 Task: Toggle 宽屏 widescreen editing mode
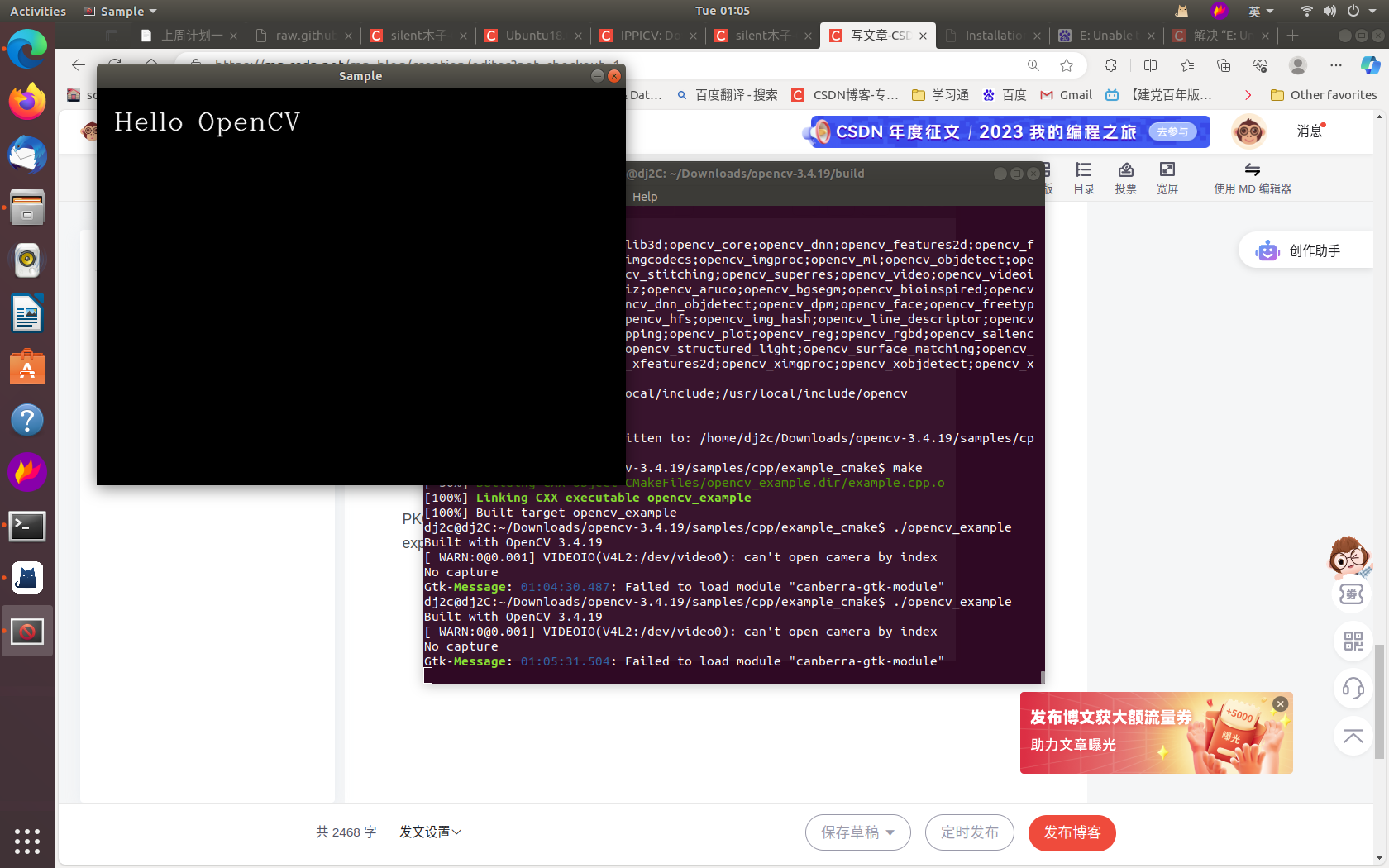1167,176
